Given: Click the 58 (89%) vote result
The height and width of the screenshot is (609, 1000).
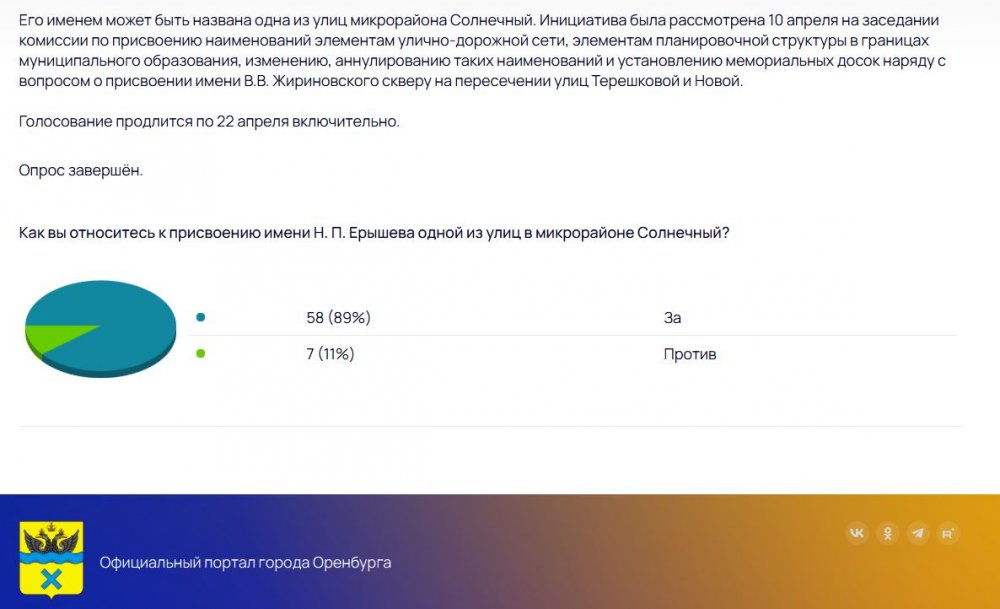Looking at the screenshot, I should 338,317.
